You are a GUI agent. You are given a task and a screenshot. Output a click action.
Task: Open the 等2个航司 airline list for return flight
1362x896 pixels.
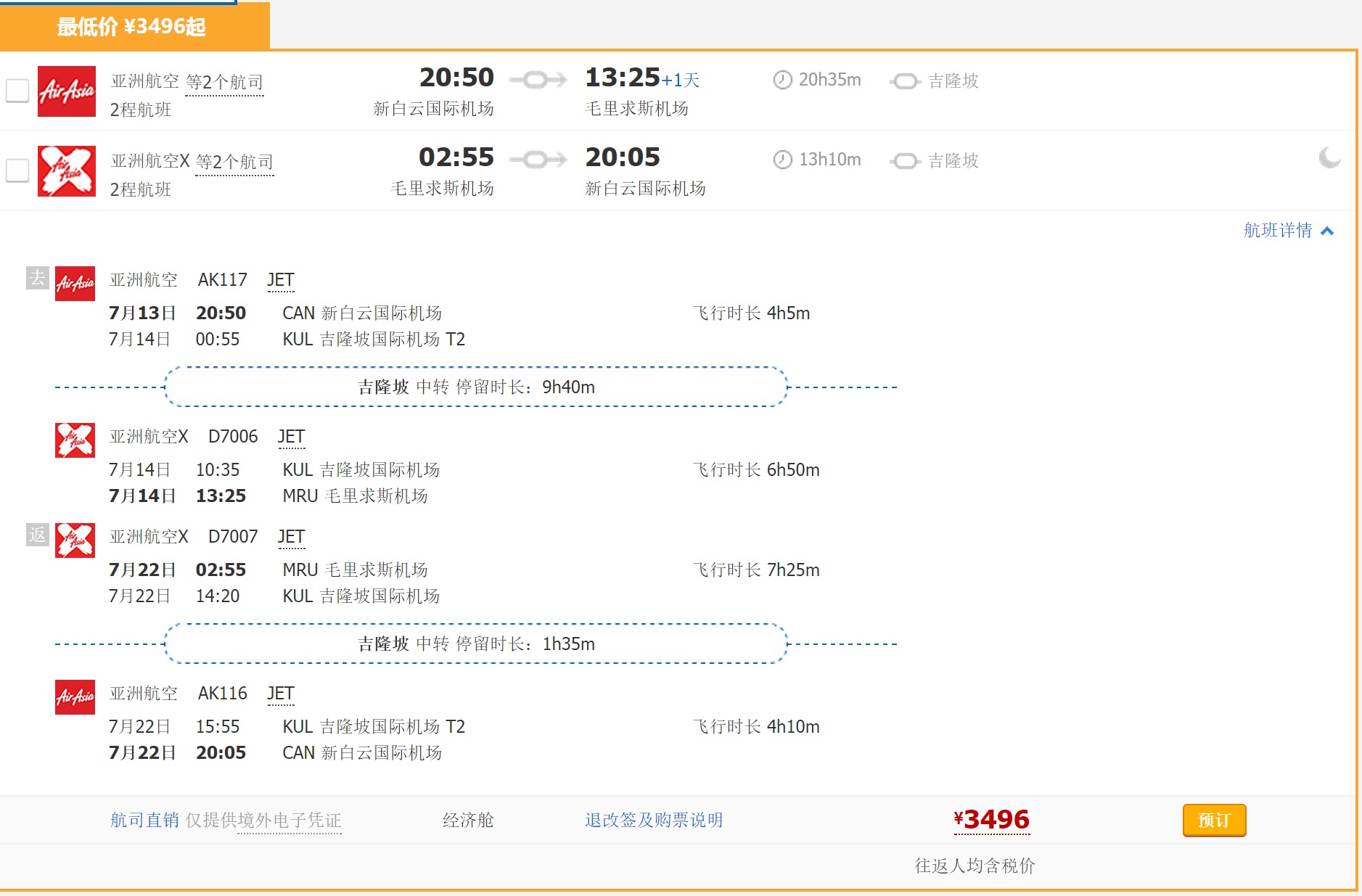point(234,162)
